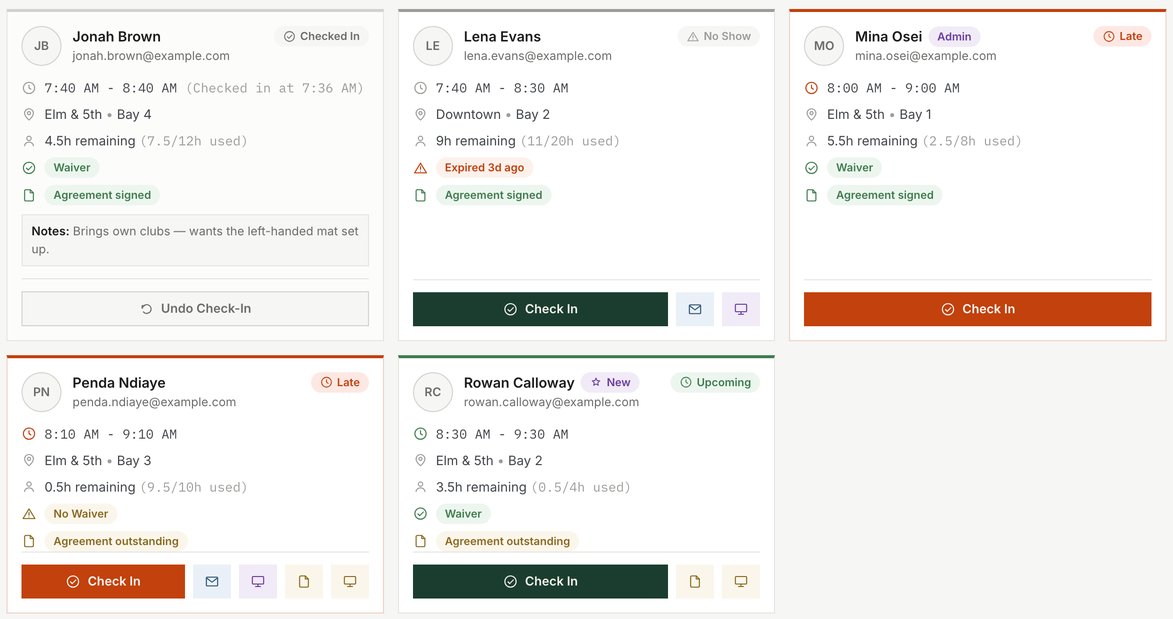Click the text 3.5h remaining (0.5/4h used)
1173x619 pixels.
(x=533, y=487)
